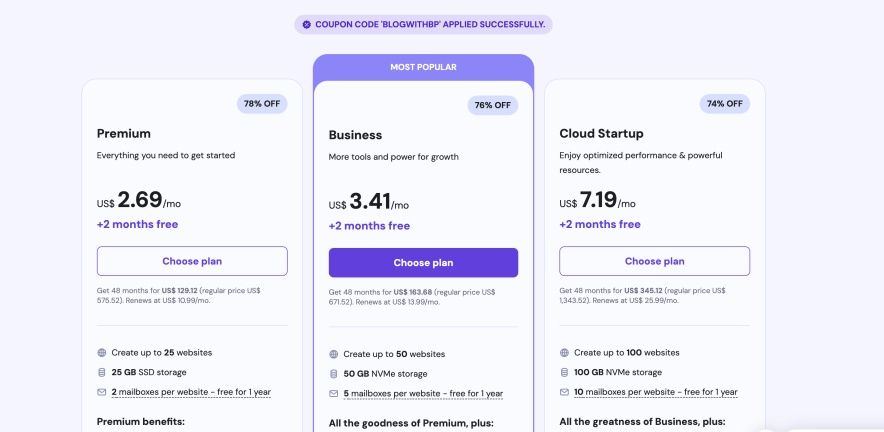Click the SSD storage icon in Premium
The height and width of the screenshot is (432, 884).
[x=101, y=372]
